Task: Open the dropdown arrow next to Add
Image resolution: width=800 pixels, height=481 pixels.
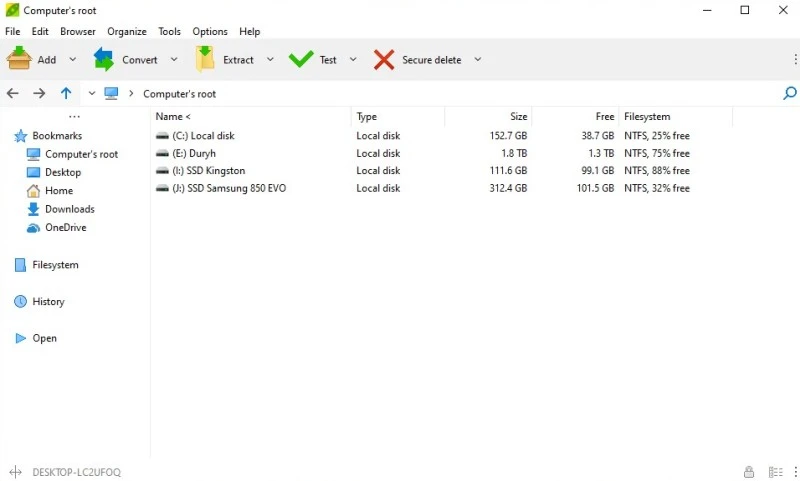Action: pos(76,60)
